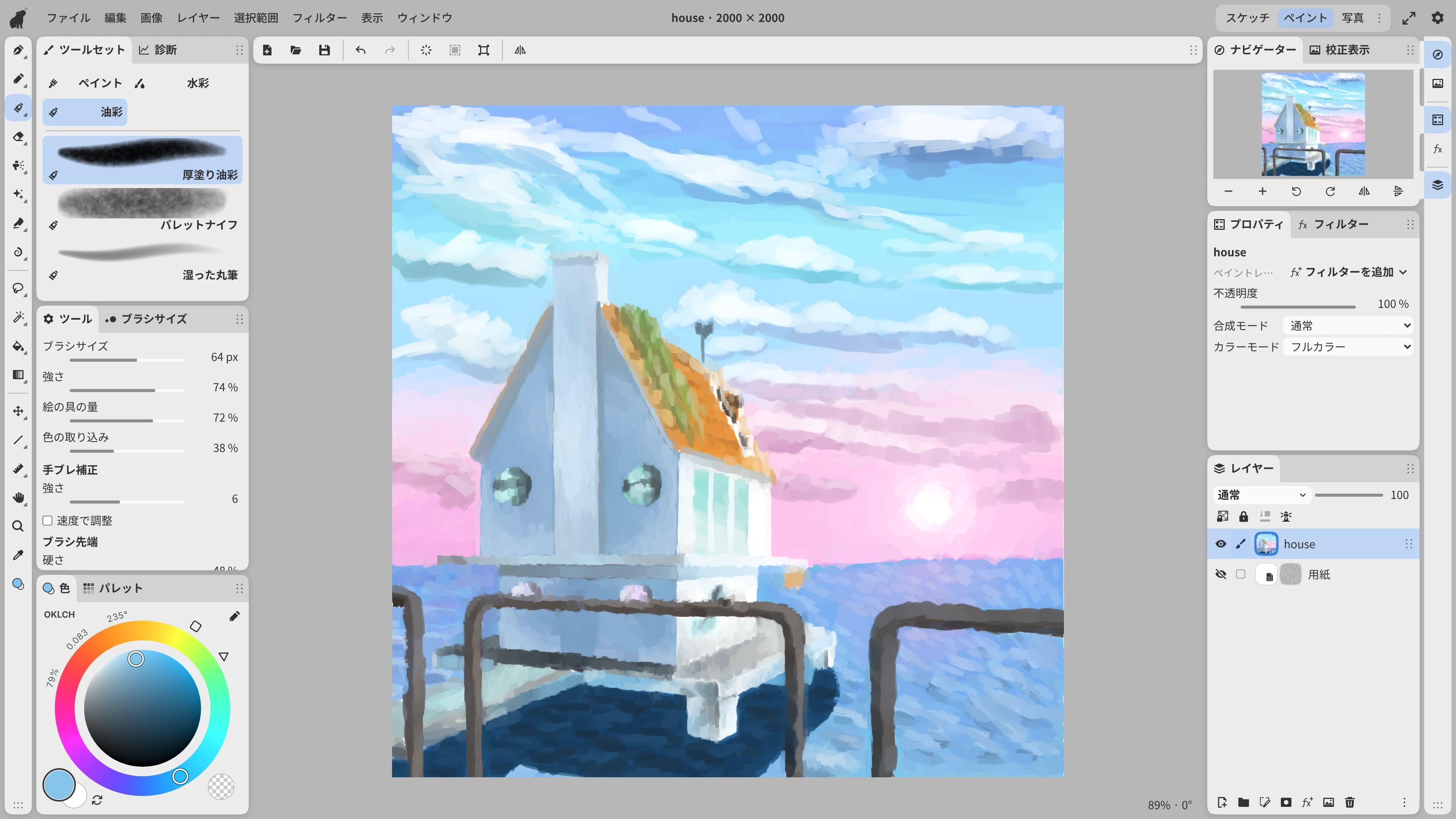Switch to 写真 workspace
The height and width of the screenshot is (819, 1456).
[1352, 17]
